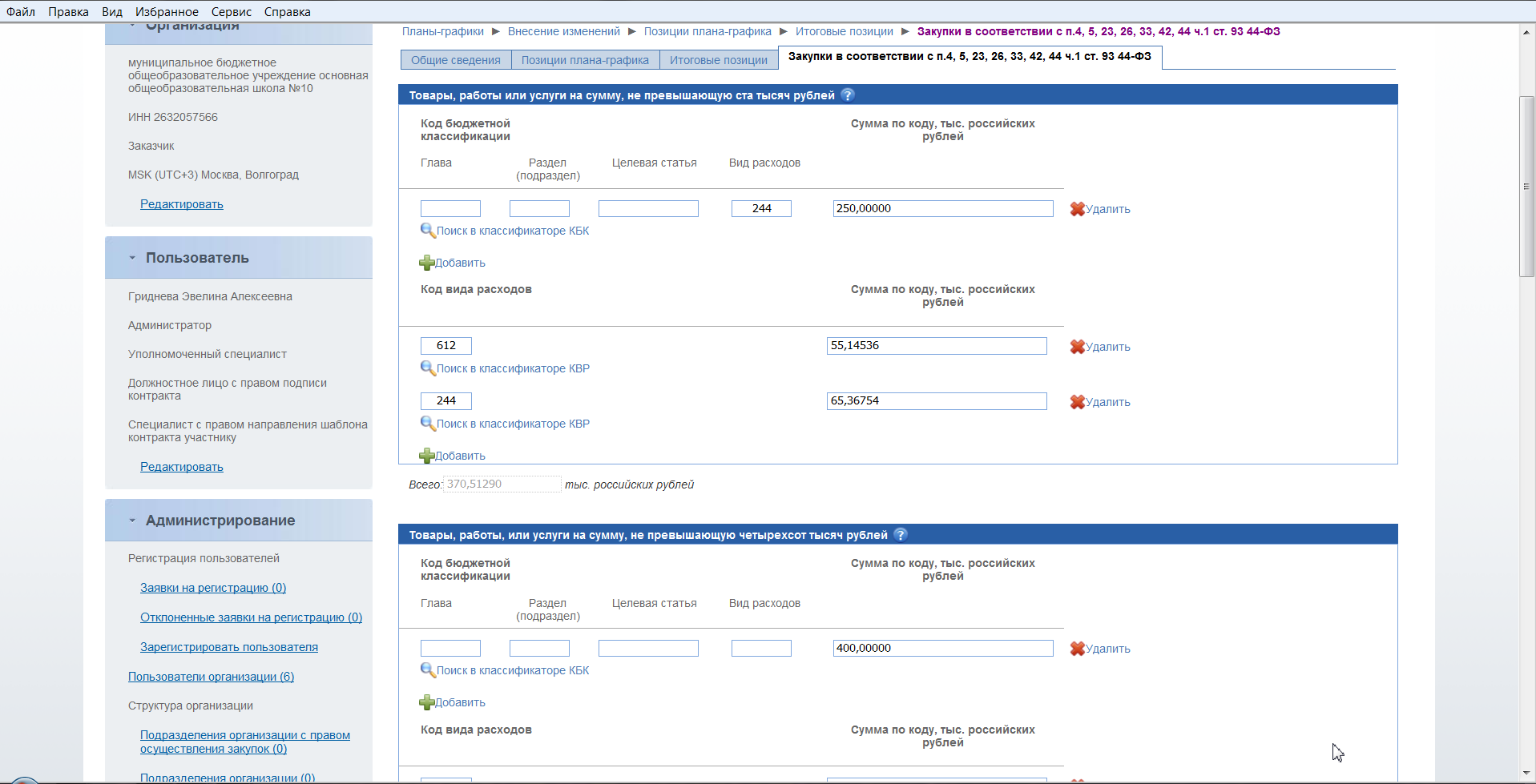Delete the row with expense code 612
1536x784 pixels.
1100,347
